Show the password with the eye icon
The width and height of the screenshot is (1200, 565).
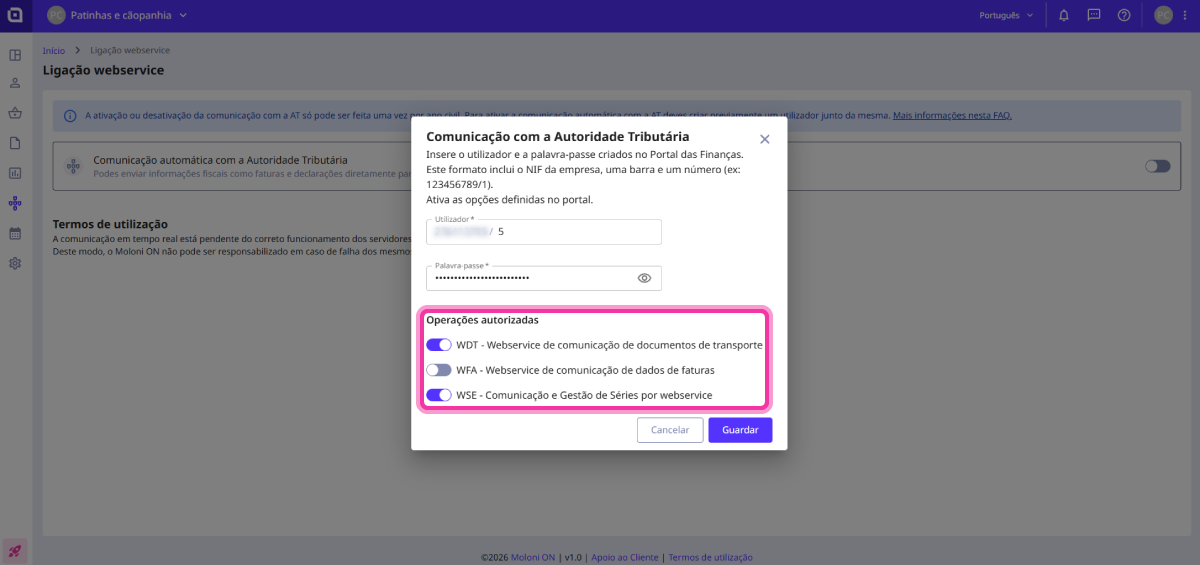(x=644, y=278)
